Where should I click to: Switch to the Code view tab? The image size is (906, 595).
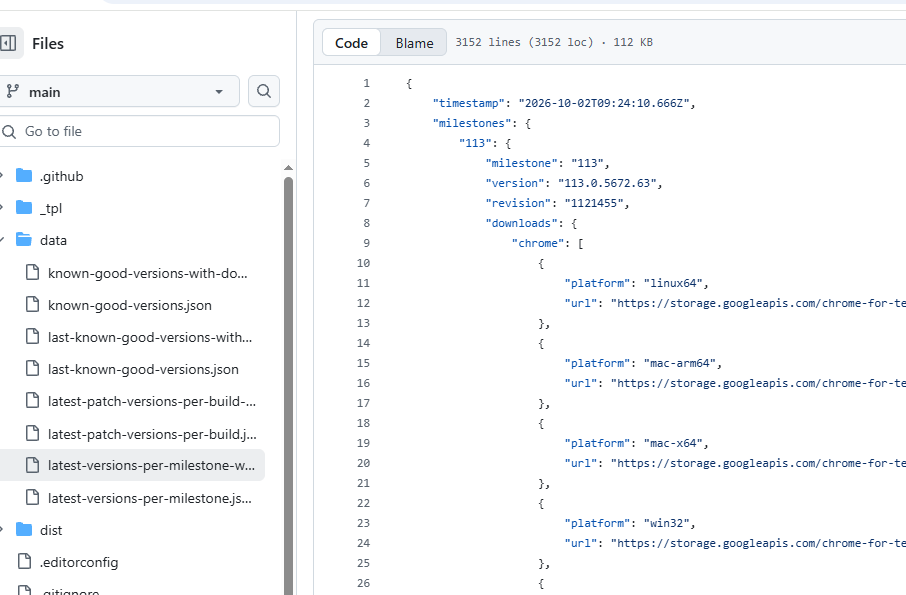pos(351,43)
